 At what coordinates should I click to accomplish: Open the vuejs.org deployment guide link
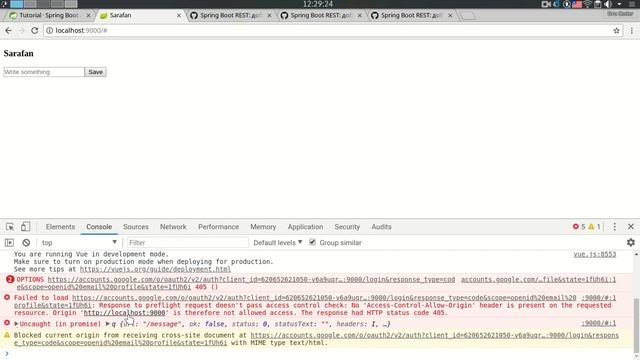(x=155, y=269)
